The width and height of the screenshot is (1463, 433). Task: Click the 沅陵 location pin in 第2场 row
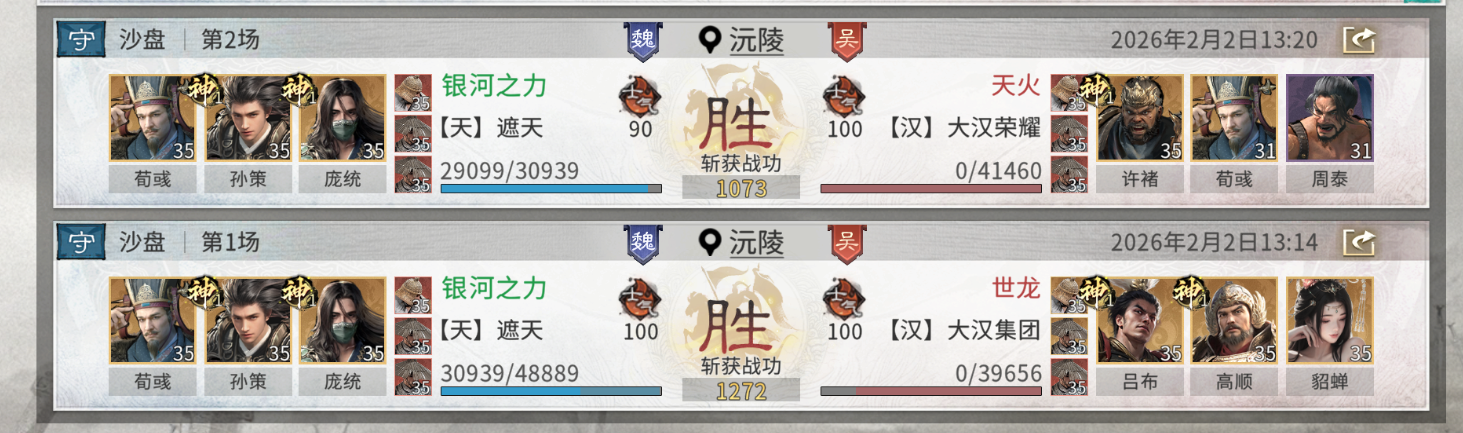[x=710, y=41]
